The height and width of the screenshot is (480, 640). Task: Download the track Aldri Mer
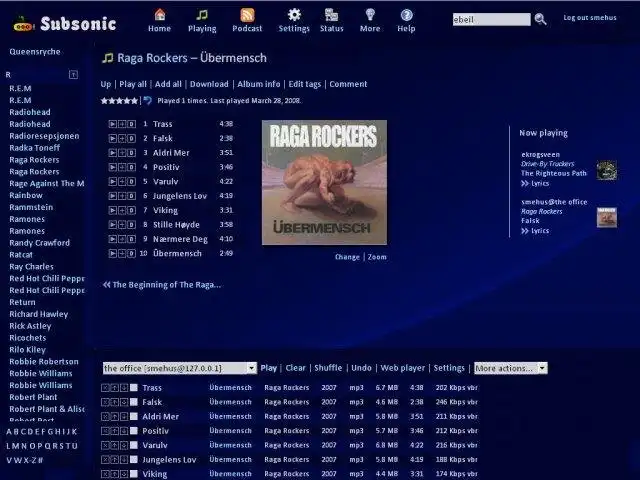[x=131, y=153]
